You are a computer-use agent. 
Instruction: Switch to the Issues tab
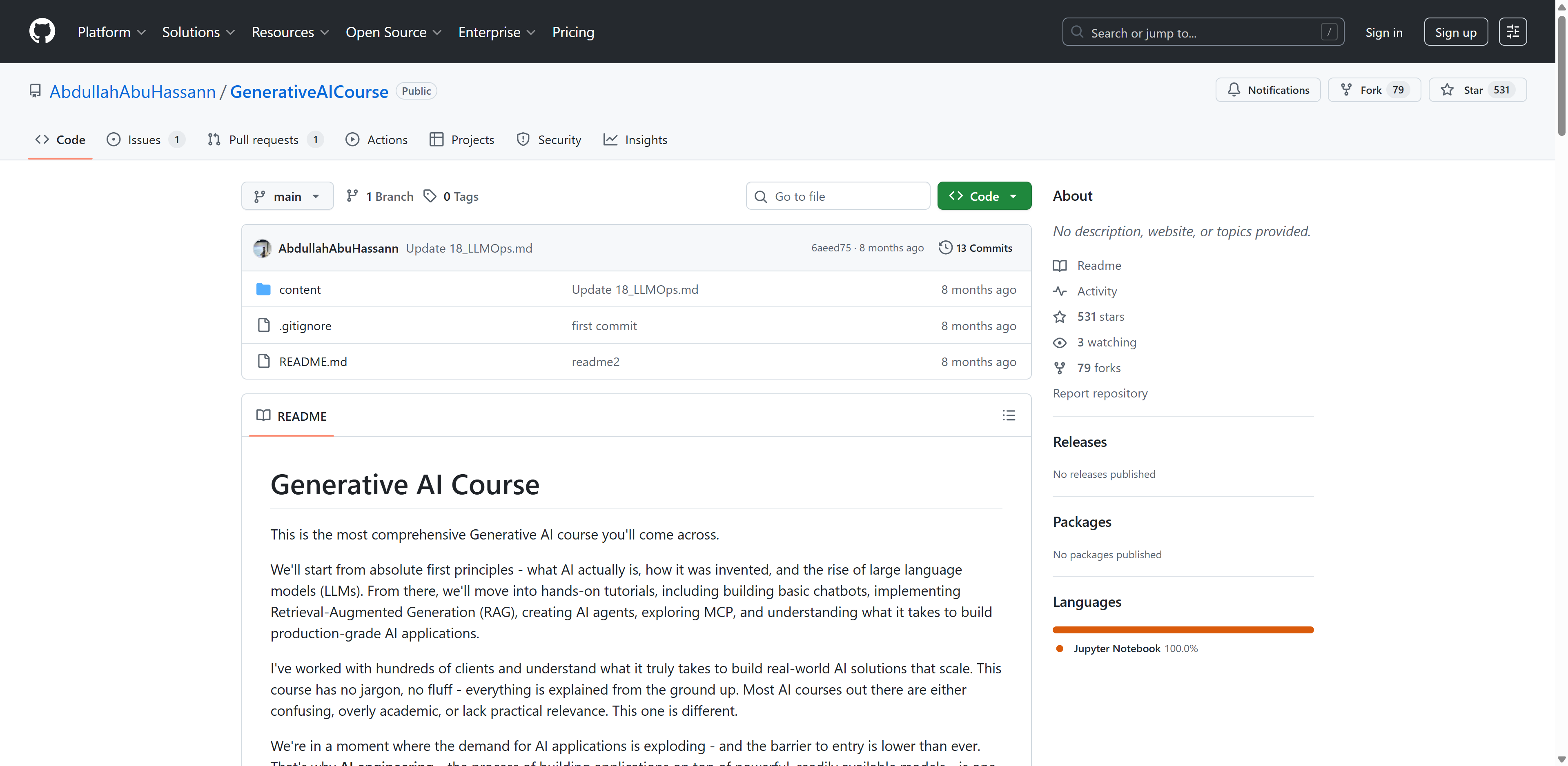145,139
